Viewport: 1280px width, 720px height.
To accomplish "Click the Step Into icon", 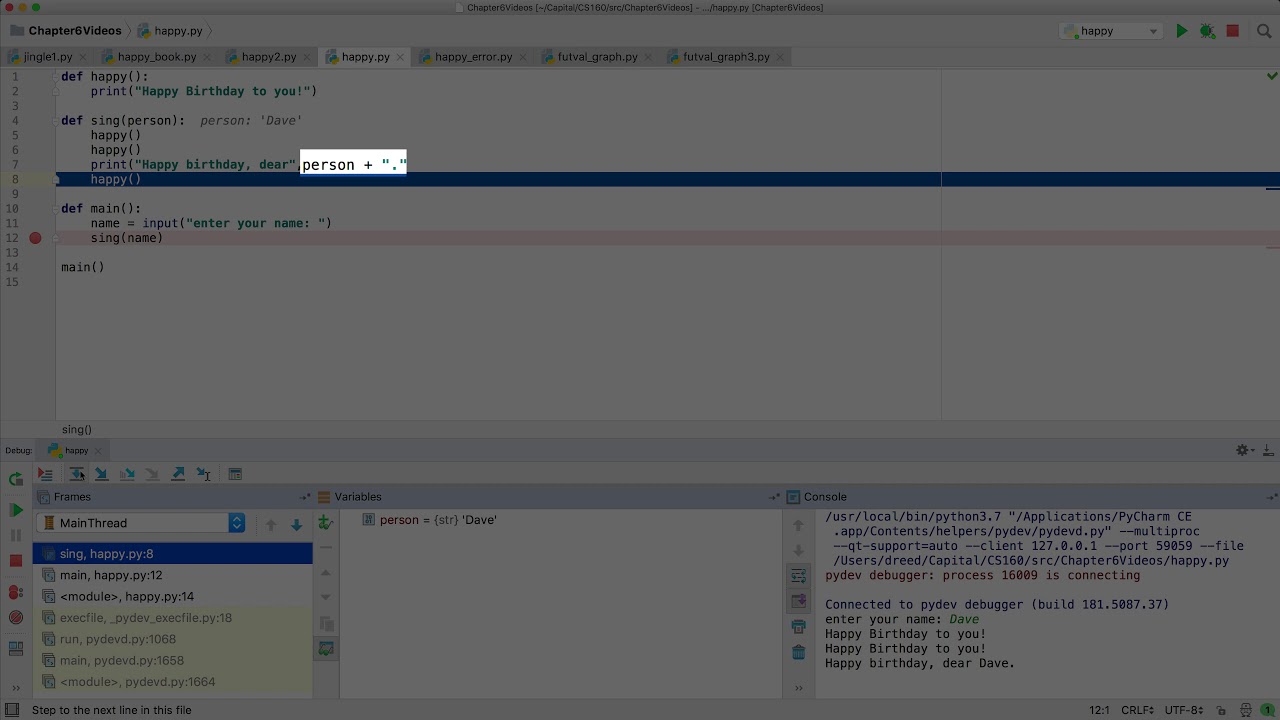I will point(101,474).
